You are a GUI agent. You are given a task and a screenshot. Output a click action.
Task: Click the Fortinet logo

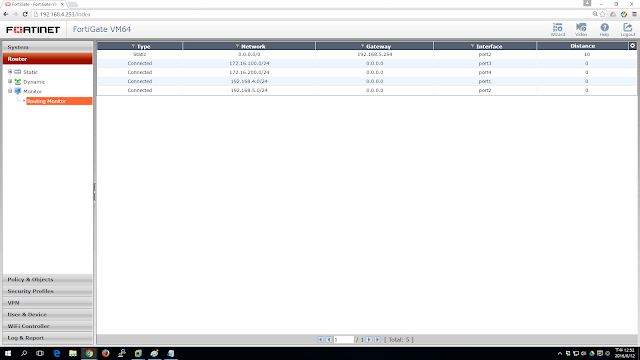point(33,30)
